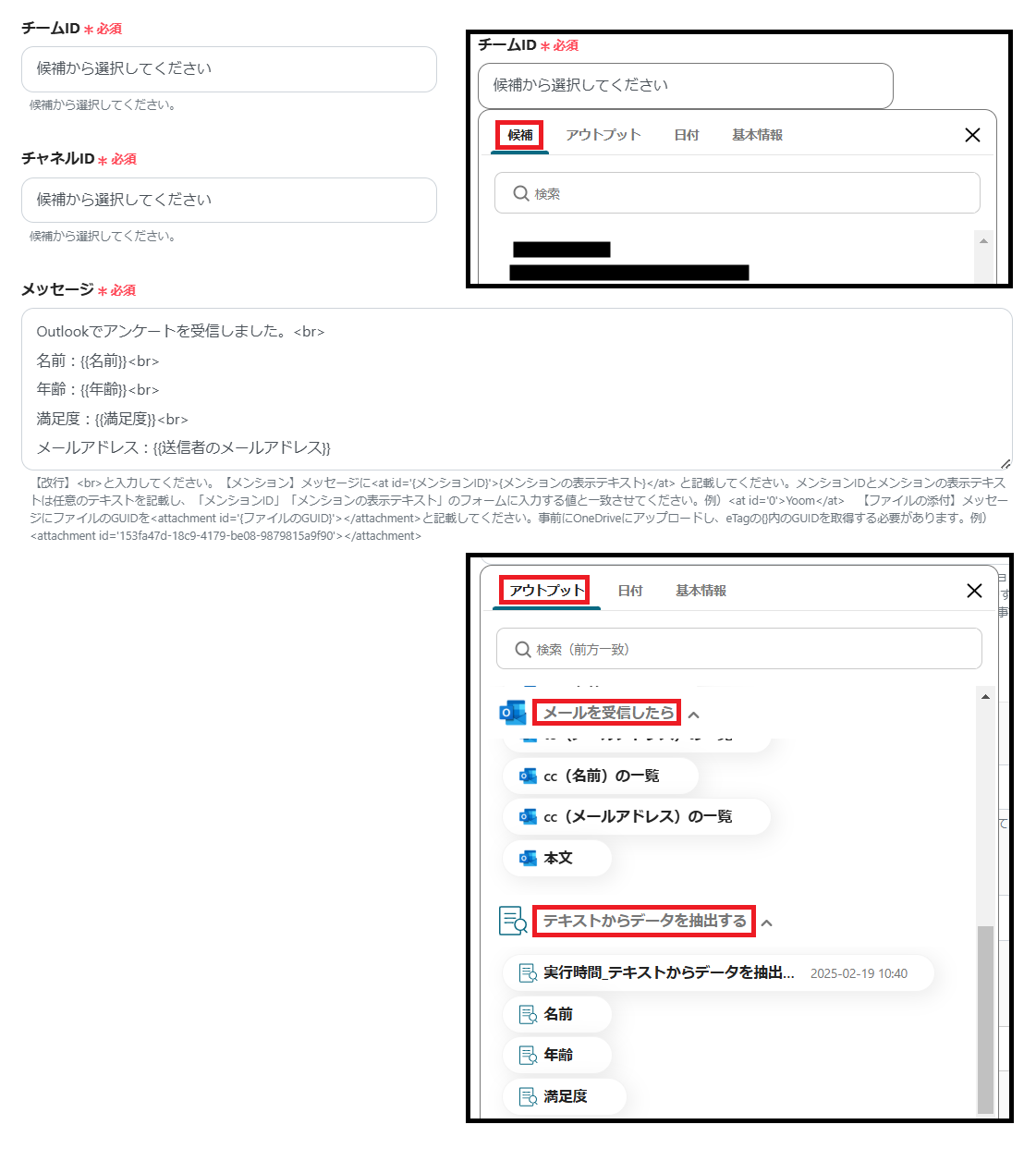
Task: Open the left チームID selection field
Action: (x=229, y=69)
